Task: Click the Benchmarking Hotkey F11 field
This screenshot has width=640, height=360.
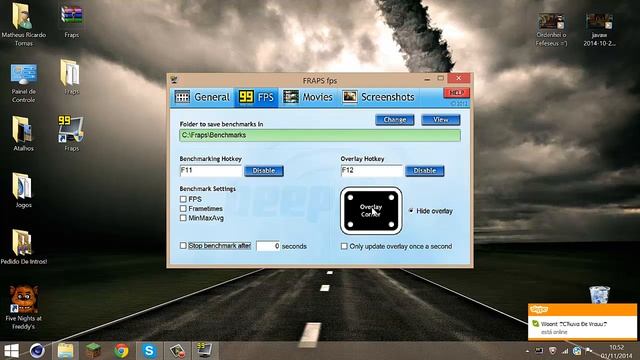Action: (211, 171)
